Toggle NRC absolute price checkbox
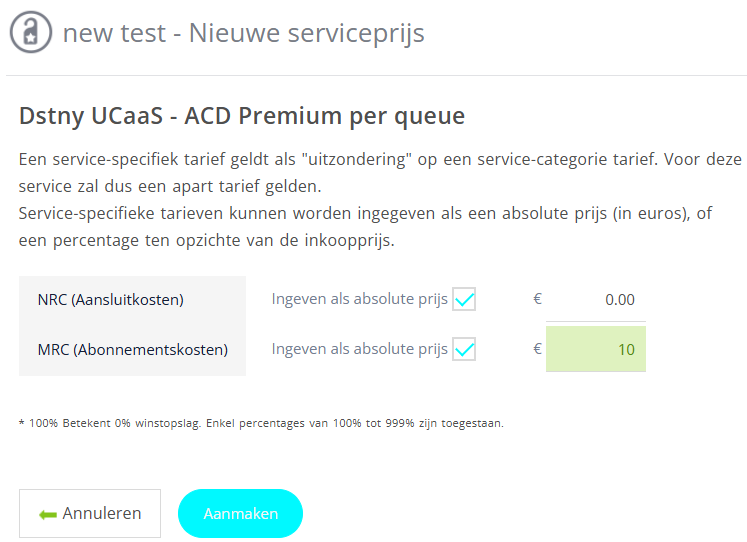Screen dimensions: 747x542 pyautogui.click(x=464, y=299)
